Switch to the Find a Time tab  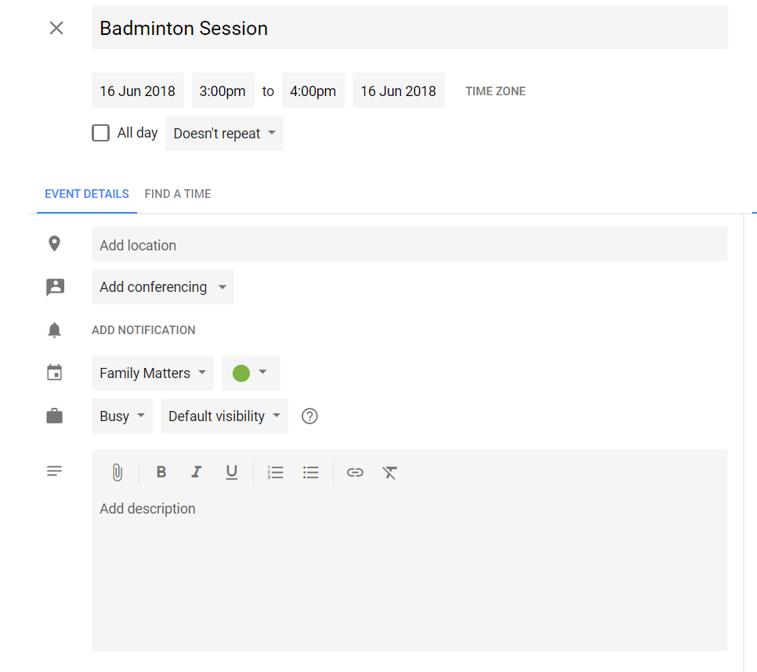(178, 194)
